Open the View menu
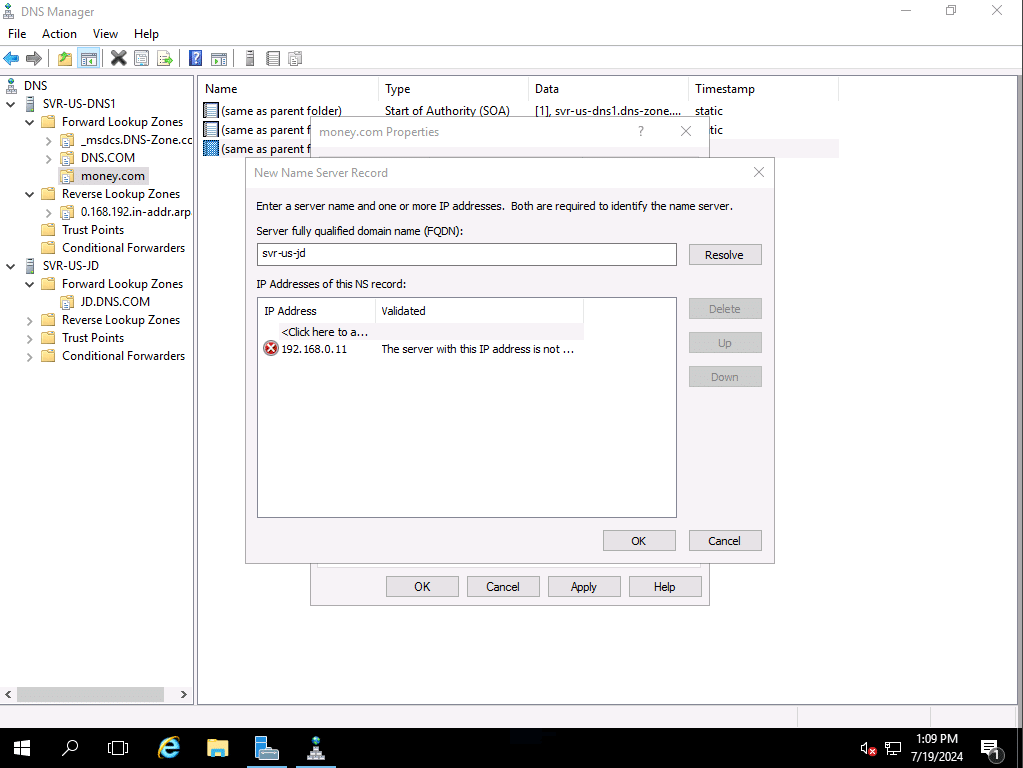The width and height of the screenshot is (1023, 768). pyautogui.click(x=105, y=34)
